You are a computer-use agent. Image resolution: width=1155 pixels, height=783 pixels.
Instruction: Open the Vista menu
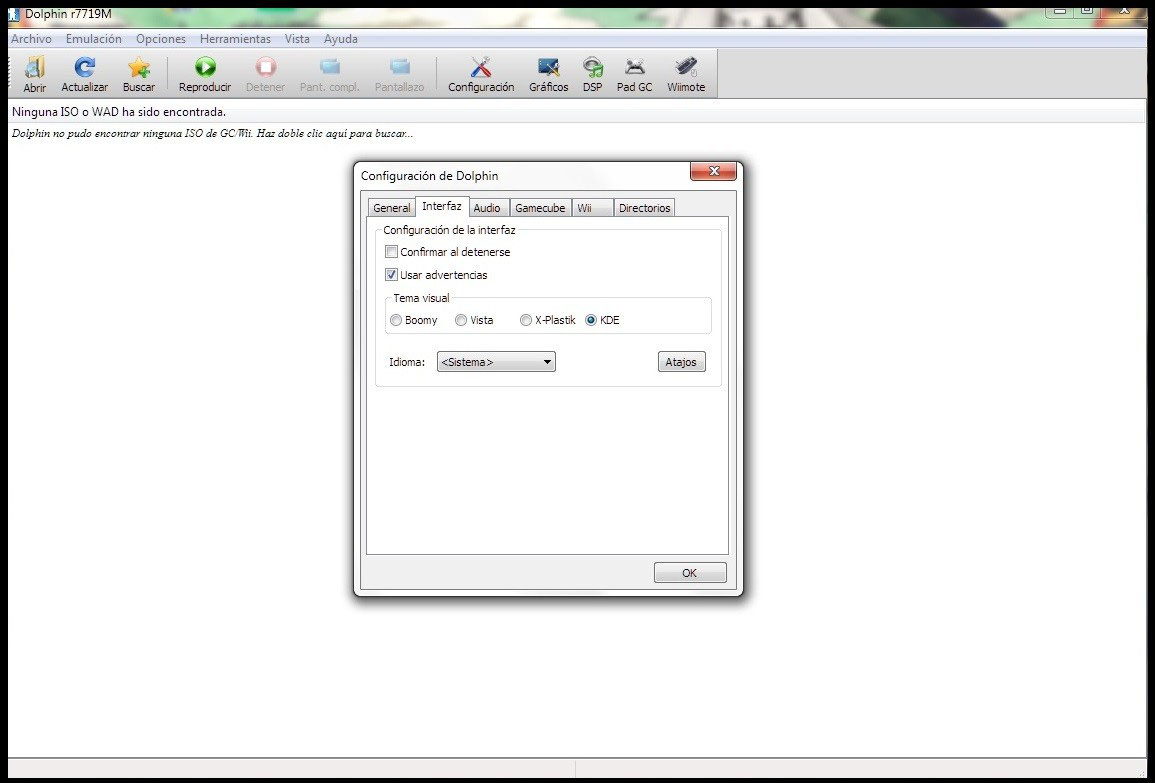click(297, 39)
